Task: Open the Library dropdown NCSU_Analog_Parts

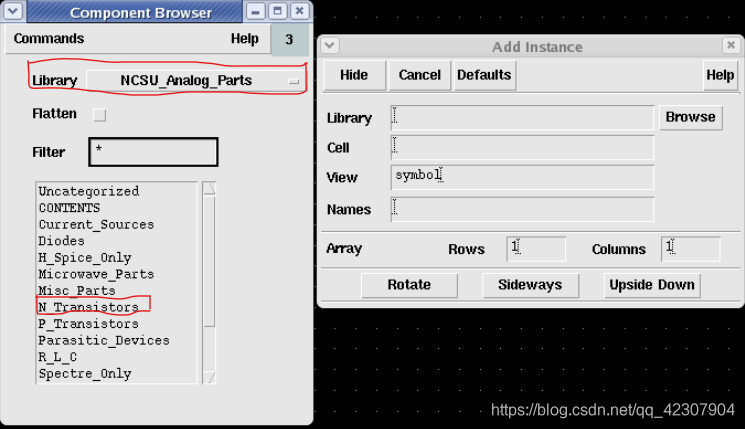Action: click(196, 80)
